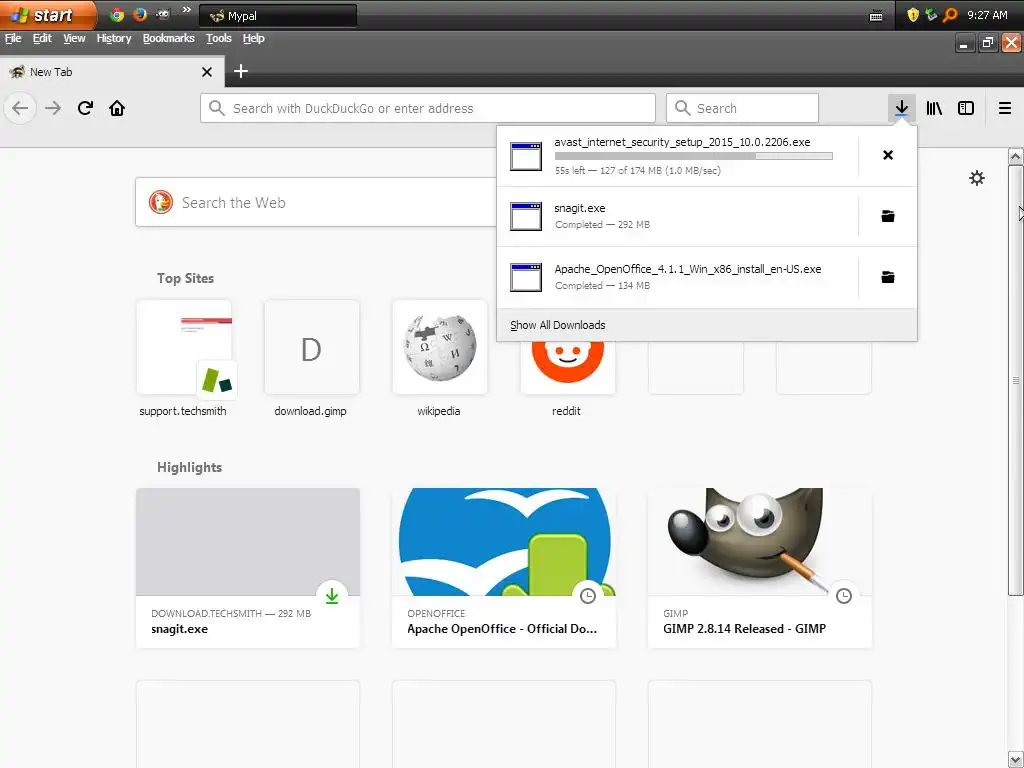The width and height of the screenshot is (1024, 768).
Task: Open the Help menu
Action: [253, 39]
